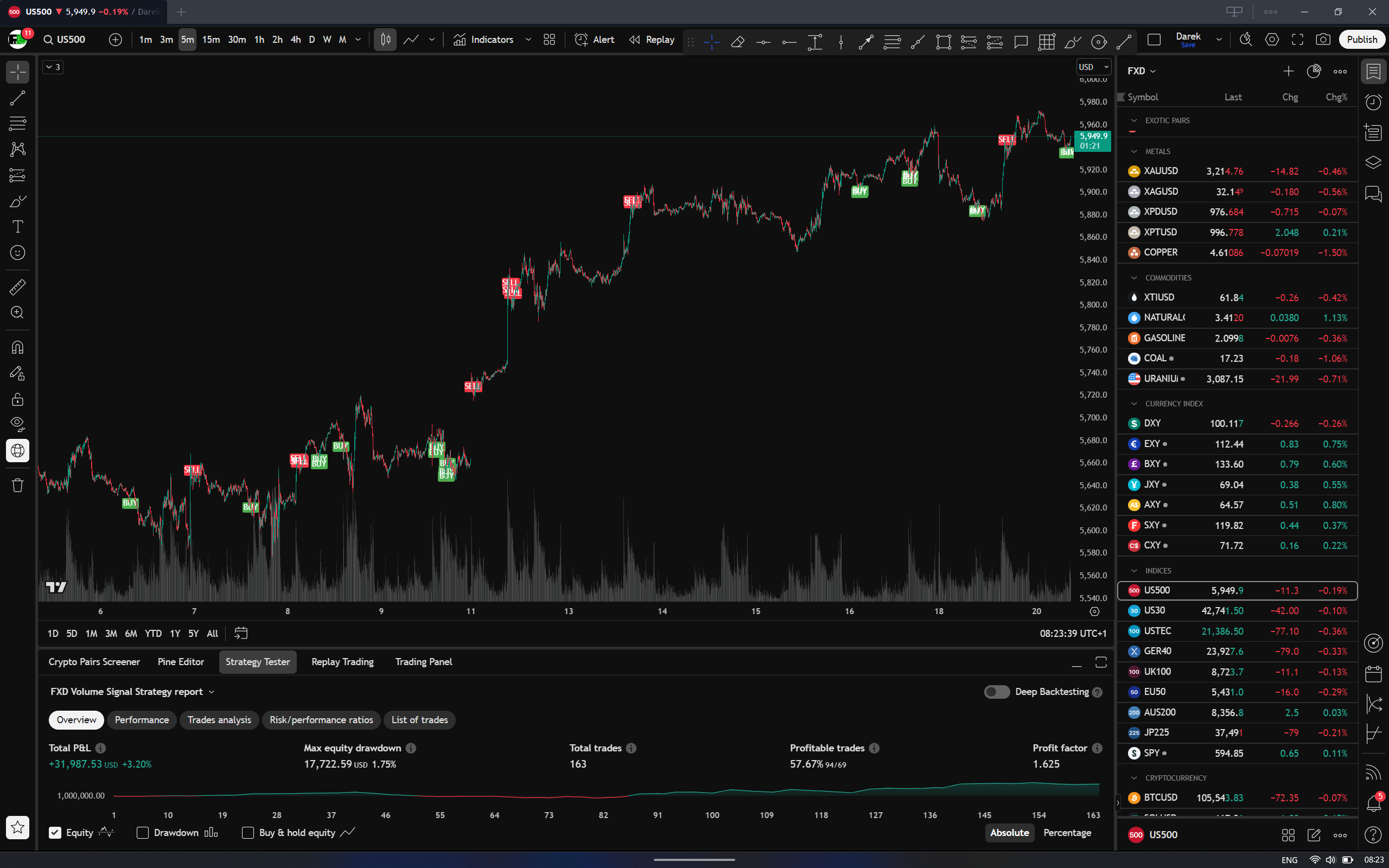
Task: Click the trash remove objects icon
Action: coord(18,485)
